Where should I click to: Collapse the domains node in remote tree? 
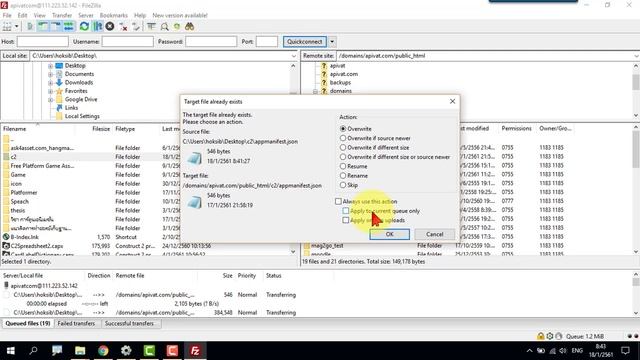315,91
